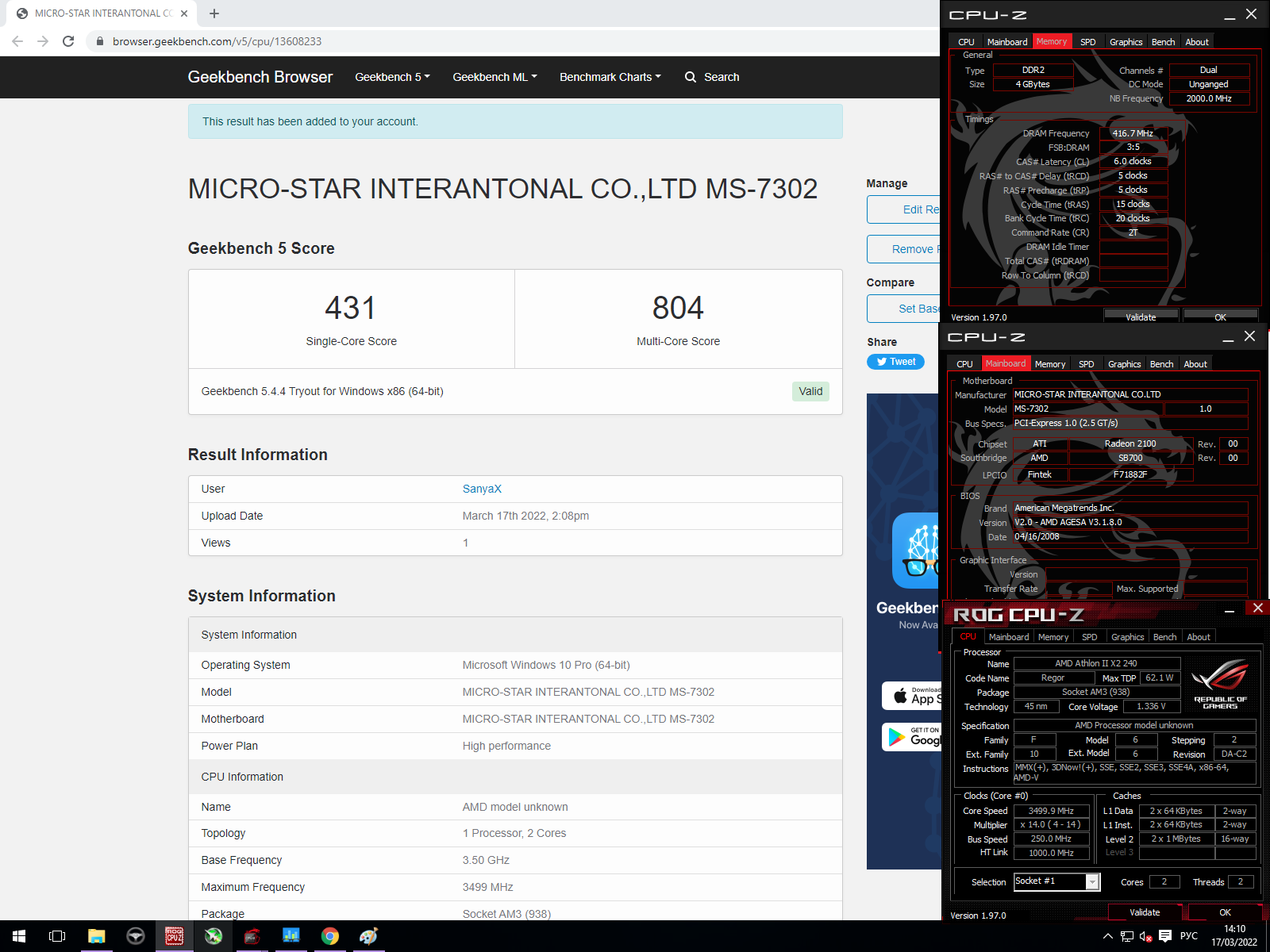Image resolution: width=1270 pixels, height=952 pixels.
Task: Go to Geekbench Browser home link
Action: tap(260, 77)
